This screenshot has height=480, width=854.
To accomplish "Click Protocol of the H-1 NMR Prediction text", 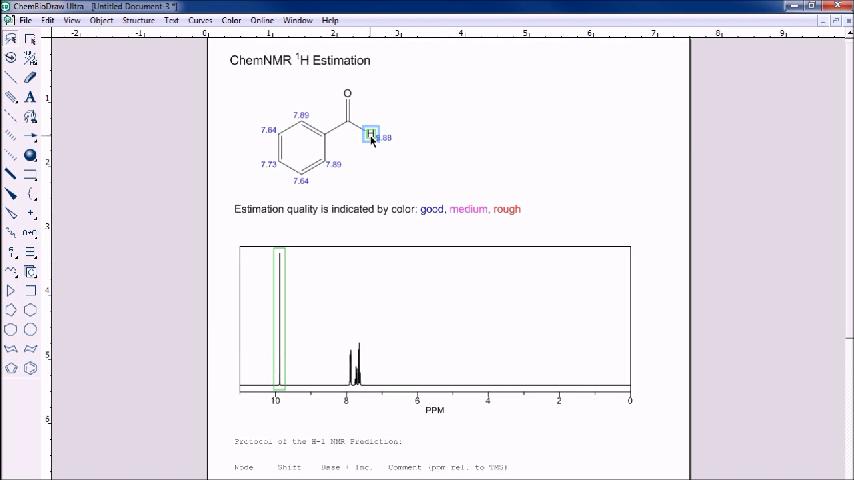I will 319,441.
